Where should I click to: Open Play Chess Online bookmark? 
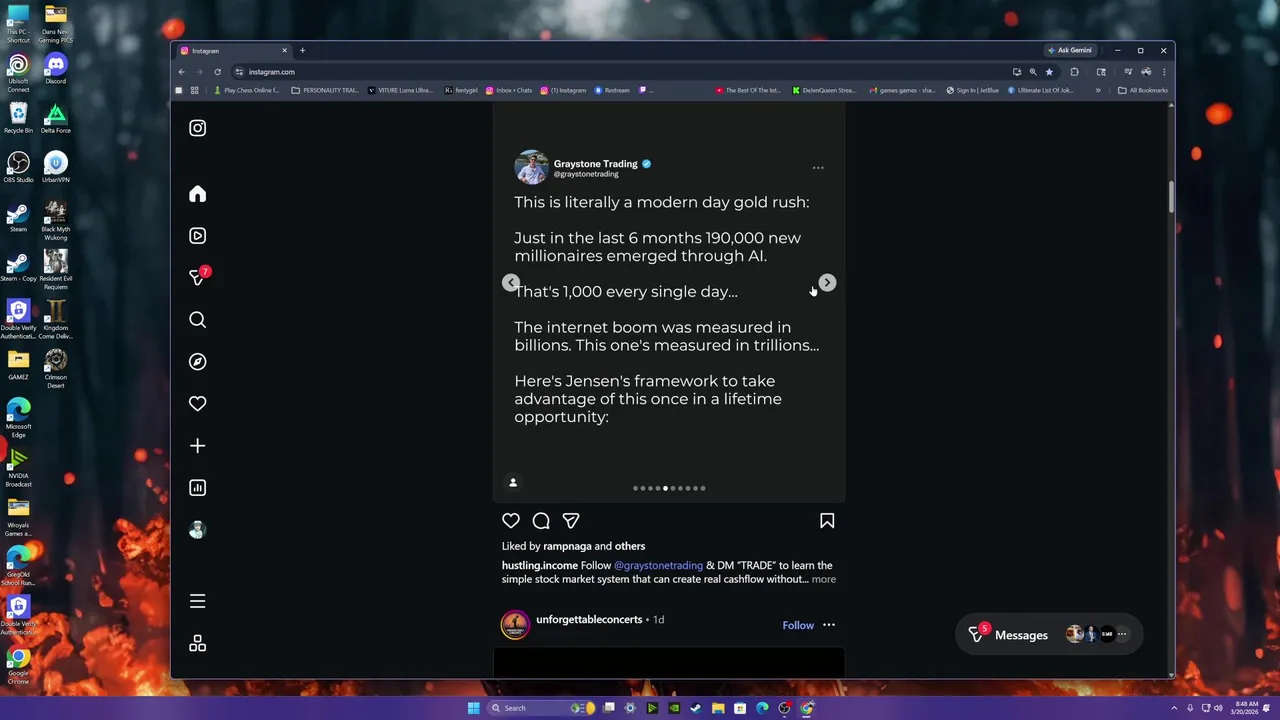point(247,90)
